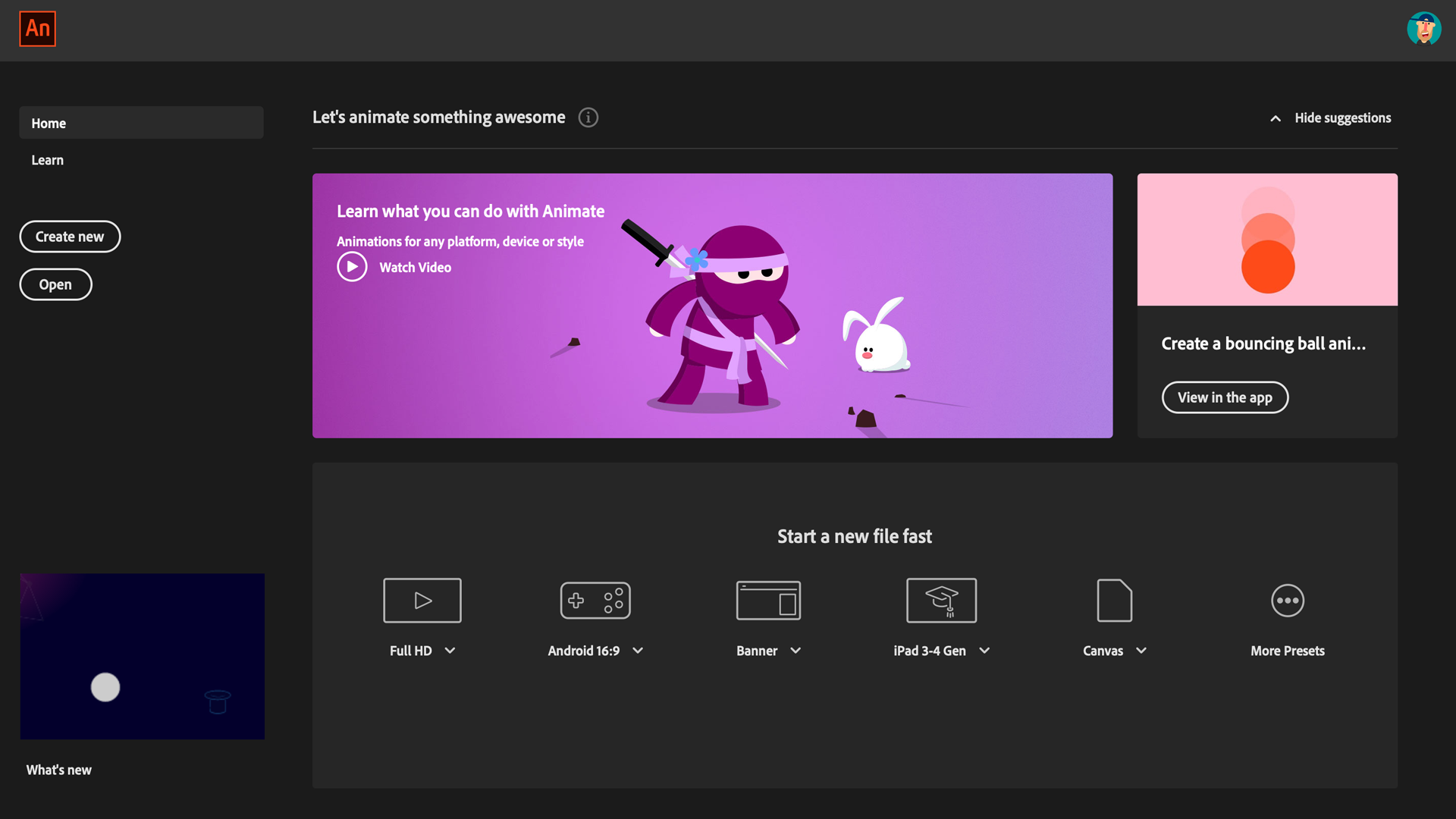Click the Banner label text
The width and height of the screenshot is (1456, 819).
757,651
